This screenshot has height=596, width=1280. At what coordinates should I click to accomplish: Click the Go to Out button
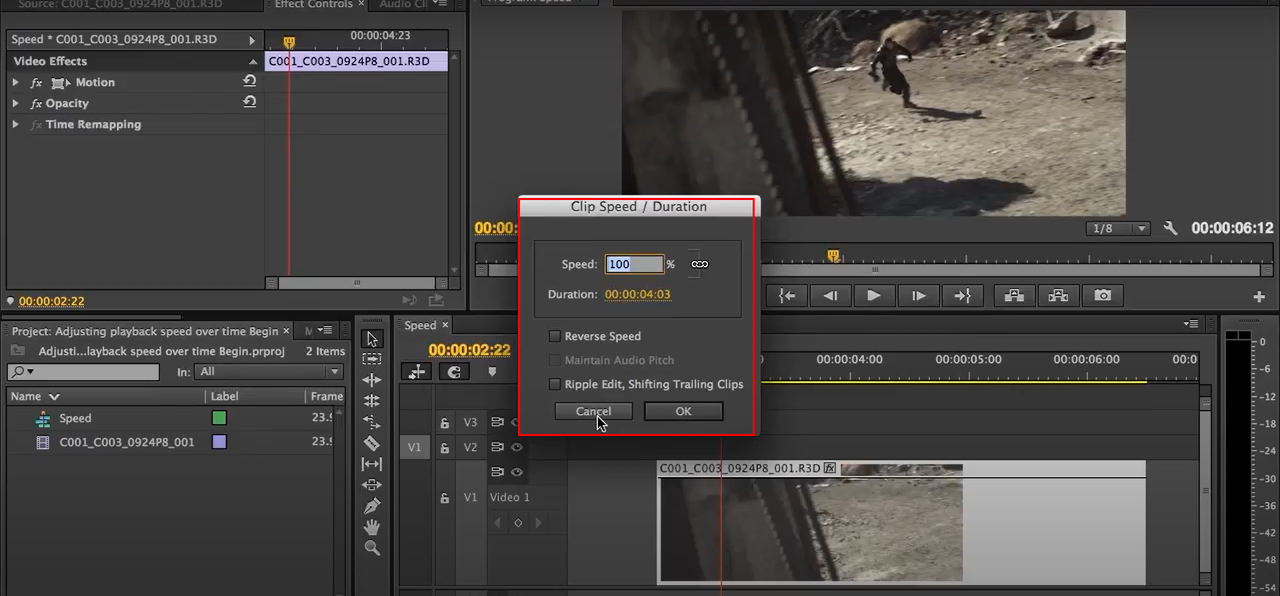tap(962, 295)
